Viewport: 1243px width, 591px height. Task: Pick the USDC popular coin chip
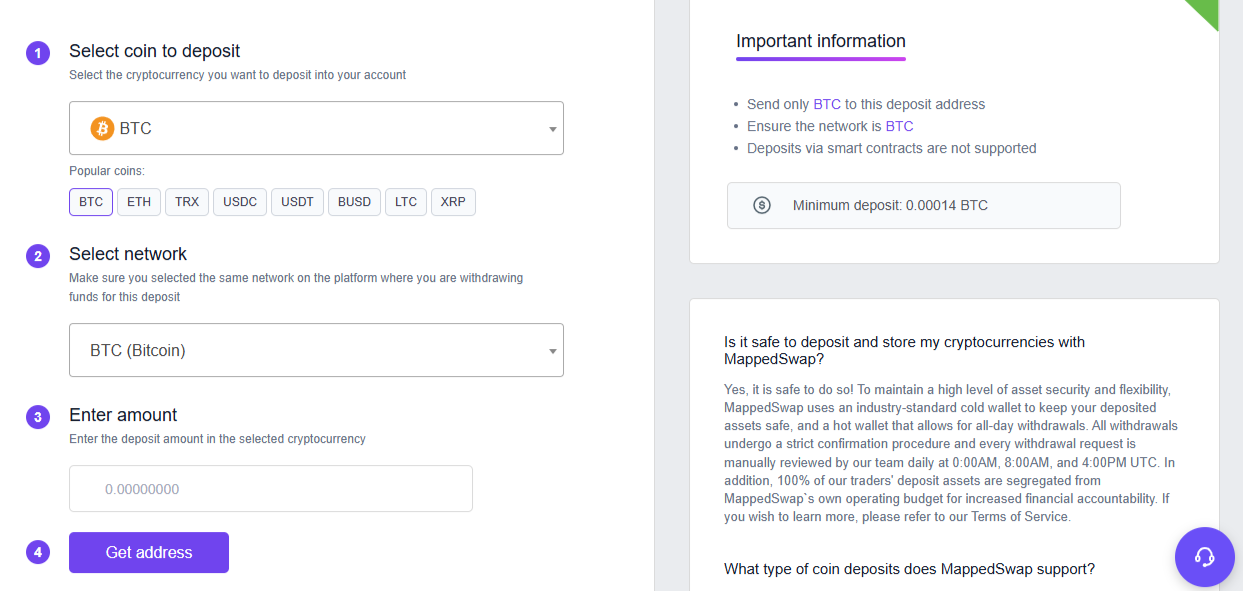pos(240,202)
